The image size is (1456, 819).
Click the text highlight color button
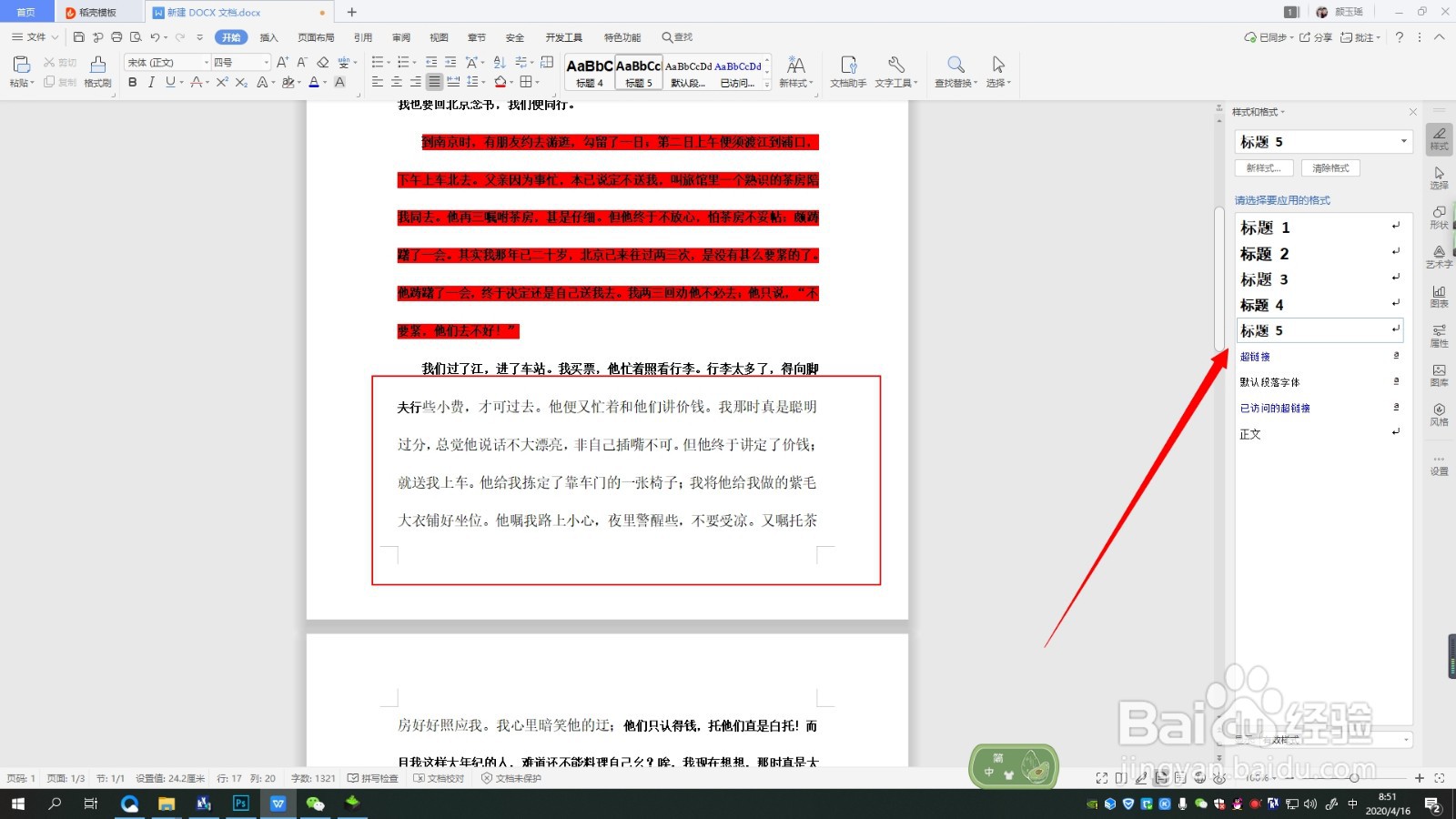click(x=288, y=82)
